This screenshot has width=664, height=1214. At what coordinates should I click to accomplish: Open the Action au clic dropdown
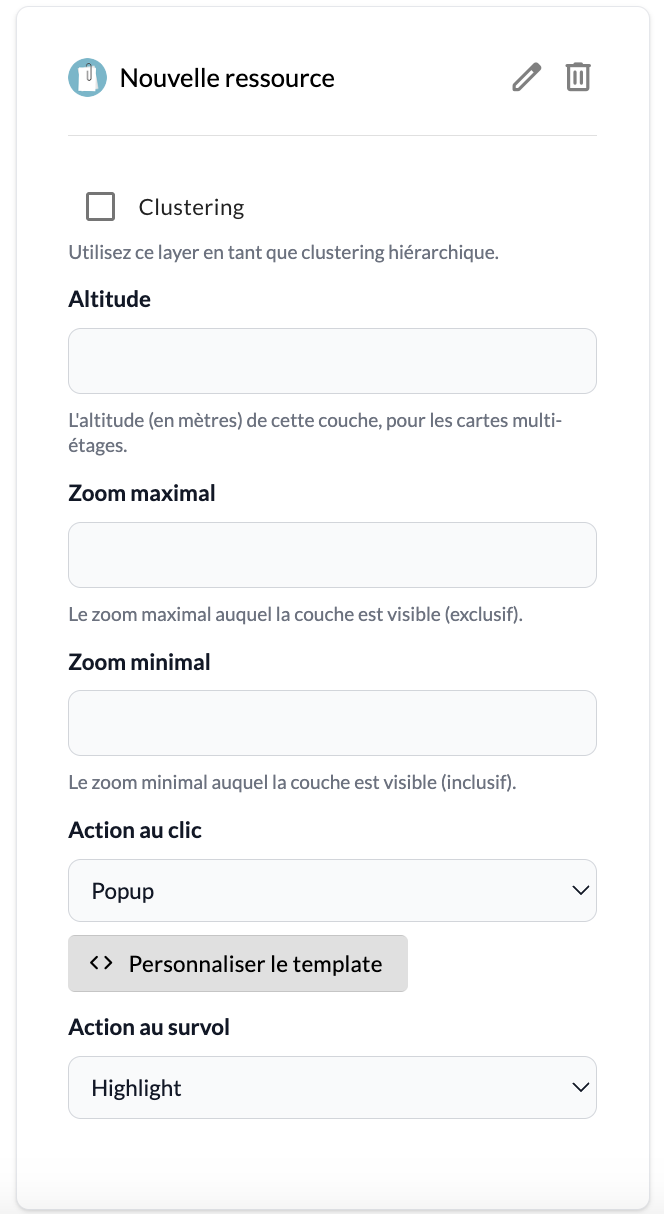332,890
